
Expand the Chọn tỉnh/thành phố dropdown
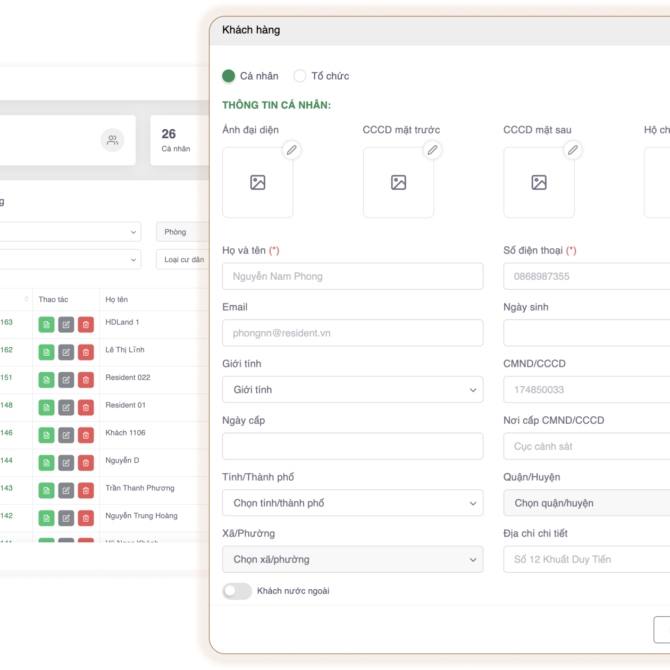pyautogui.click(x=352, y=503)
